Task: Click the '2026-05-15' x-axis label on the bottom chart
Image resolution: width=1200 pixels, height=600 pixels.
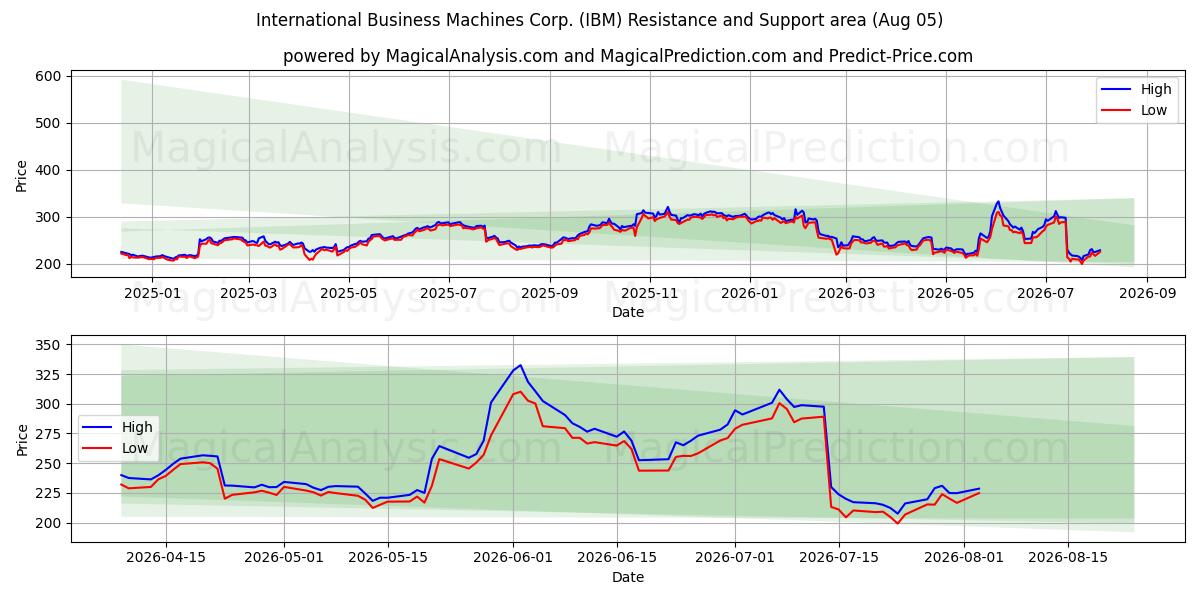Action: click(x=386, y=558)
